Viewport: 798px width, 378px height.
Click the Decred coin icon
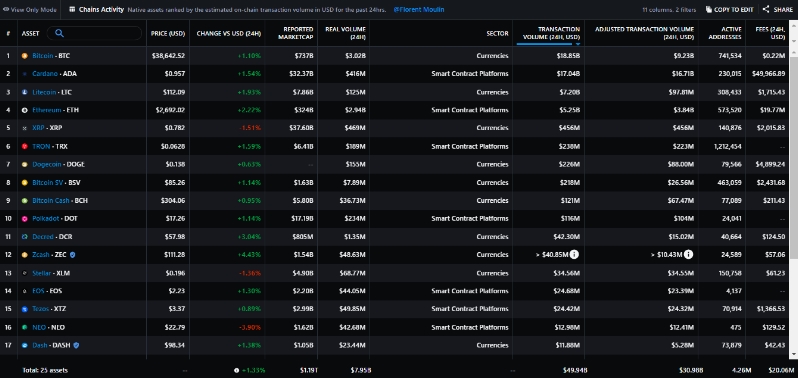24,237
